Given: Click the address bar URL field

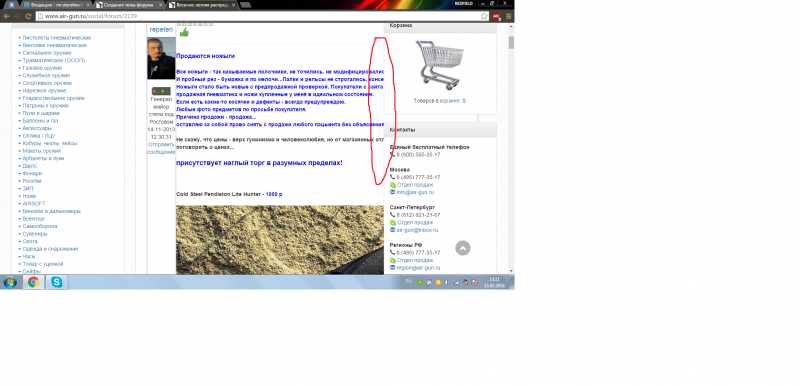Looking at the screenshot, I should pyautogui.click(x=258, y=16).
